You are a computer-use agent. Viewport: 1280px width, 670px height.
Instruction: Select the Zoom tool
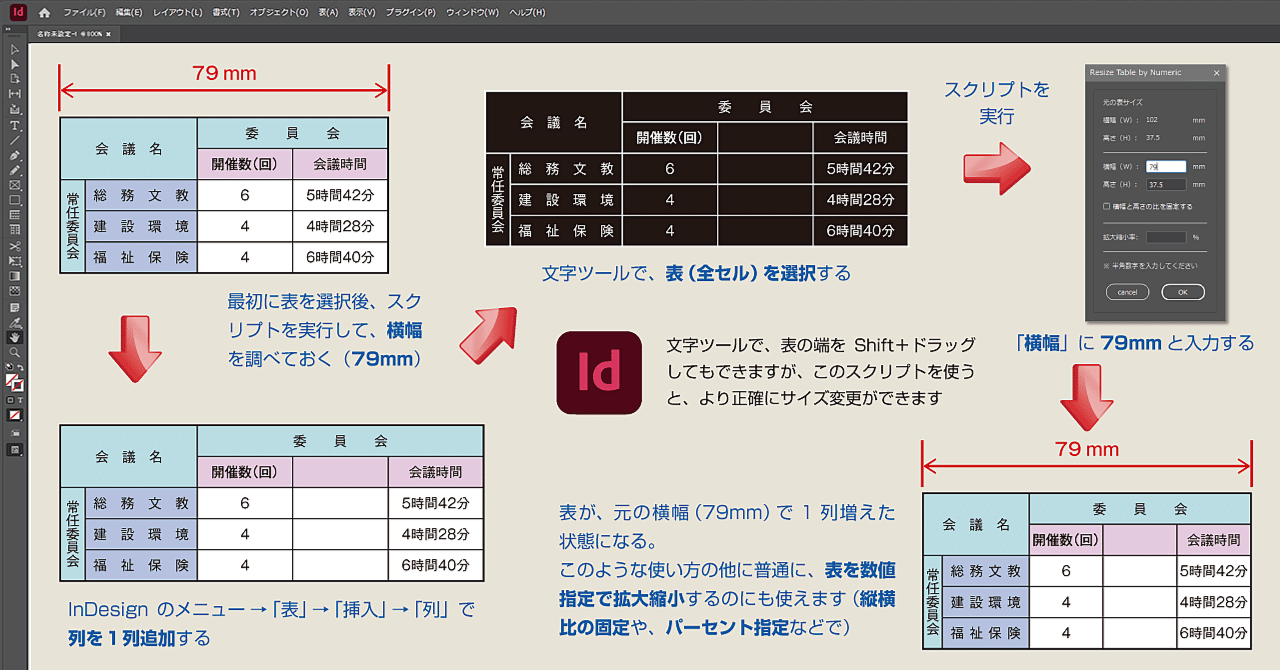click(x=13, y=352)
